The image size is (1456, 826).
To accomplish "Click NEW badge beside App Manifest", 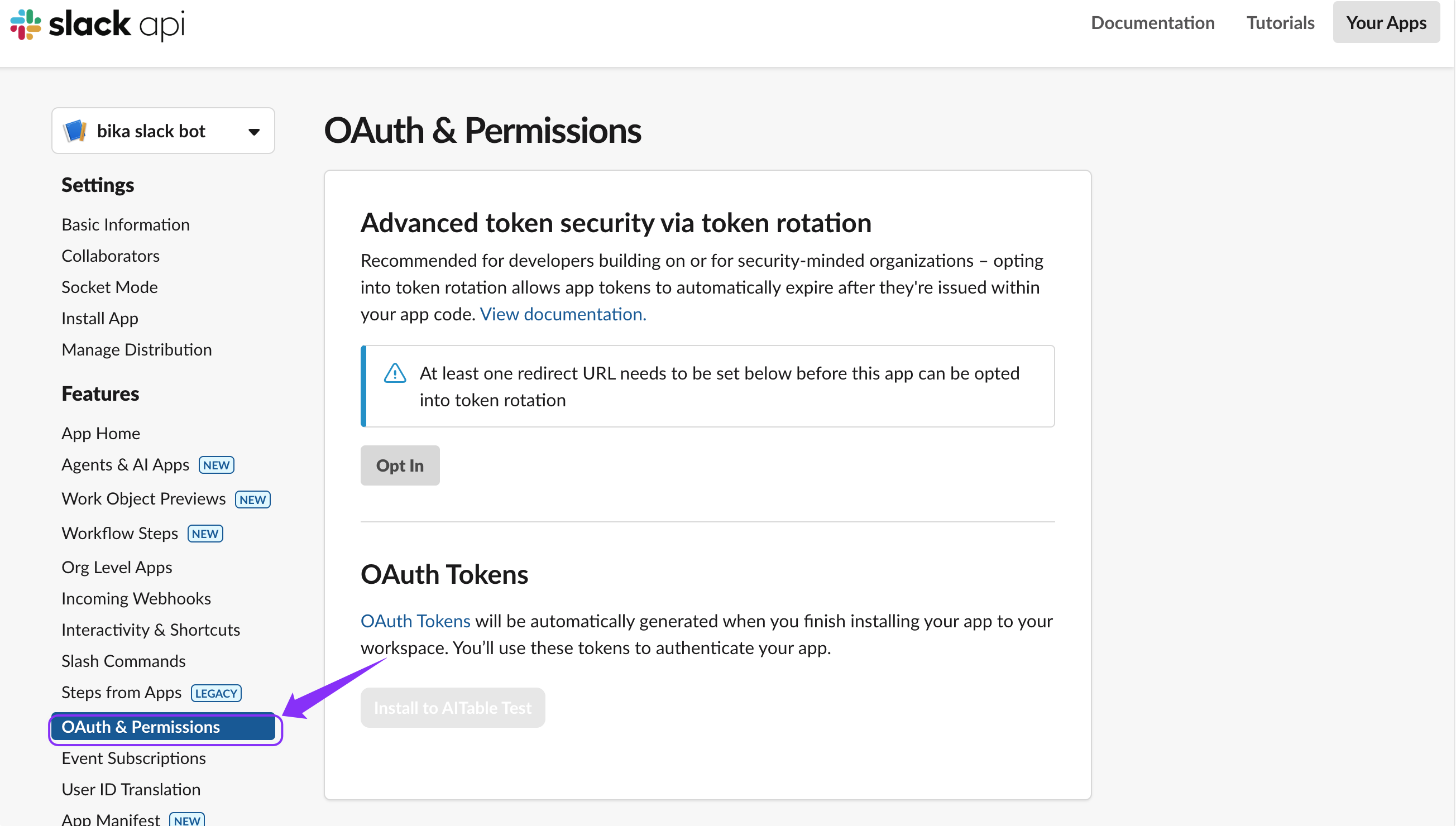I will click(186, 820).
